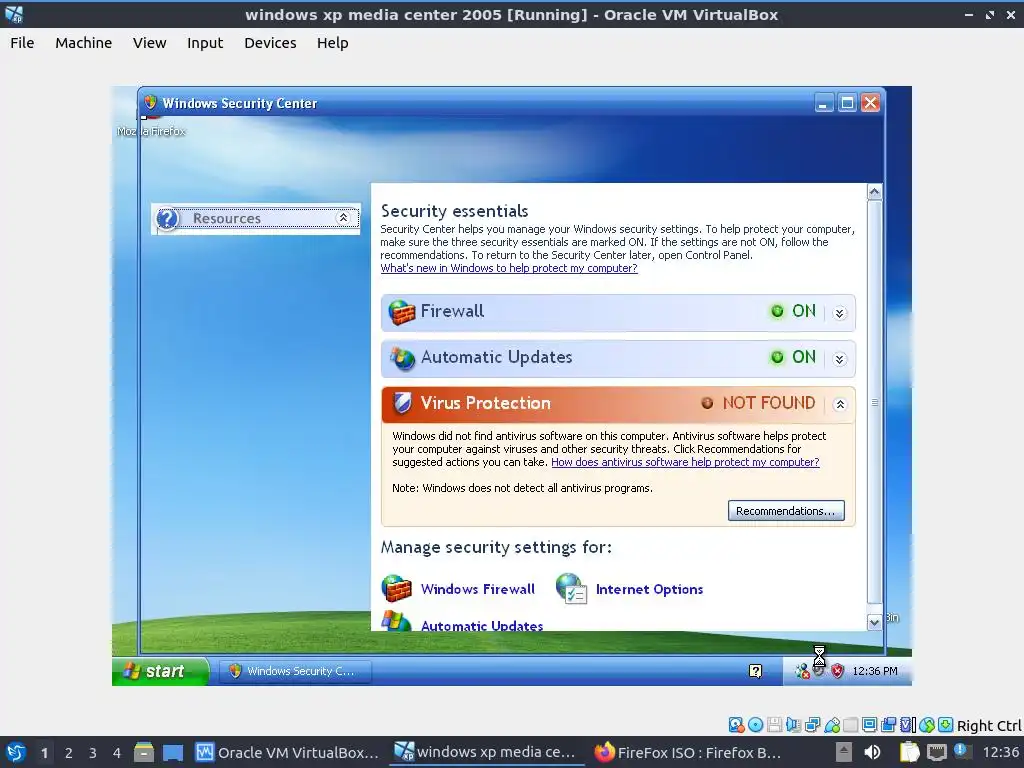Viewport: 1024px width, 768px height.
Task: Click VirtualBox display status icon
Action: [x=869, y=725]
